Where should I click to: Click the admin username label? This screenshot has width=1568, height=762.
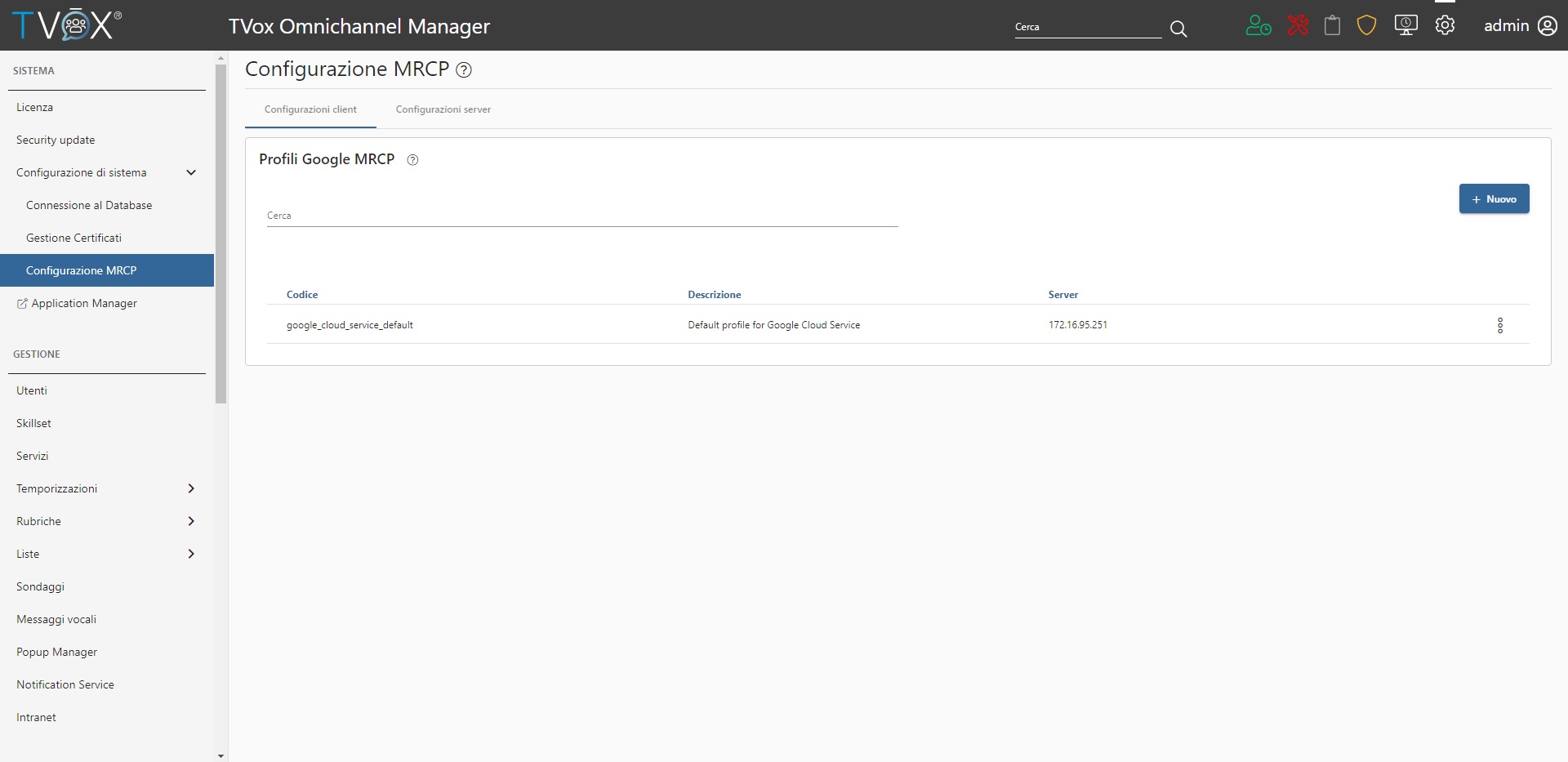pos(1506,26)
